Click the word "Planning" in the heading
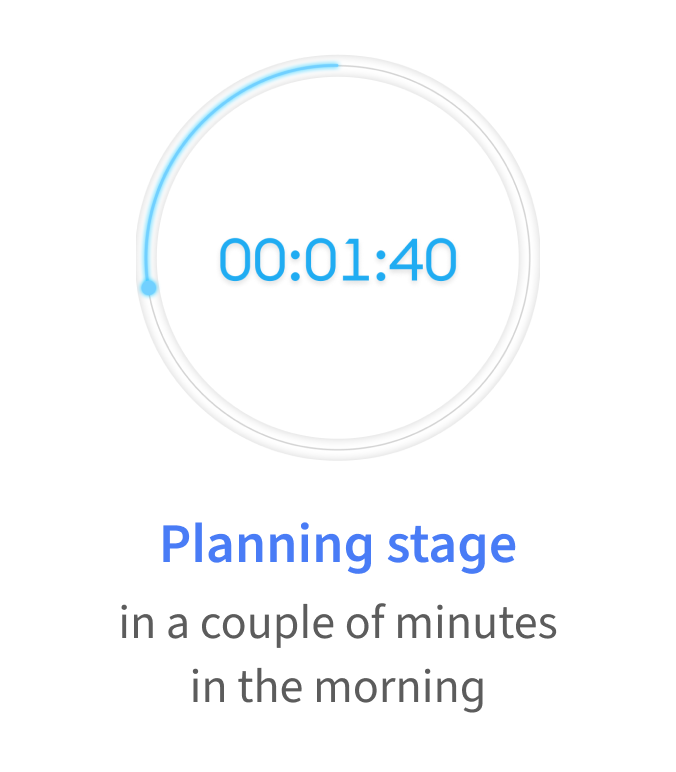Screen dimensions: 676x772 (x=266, y=546)
